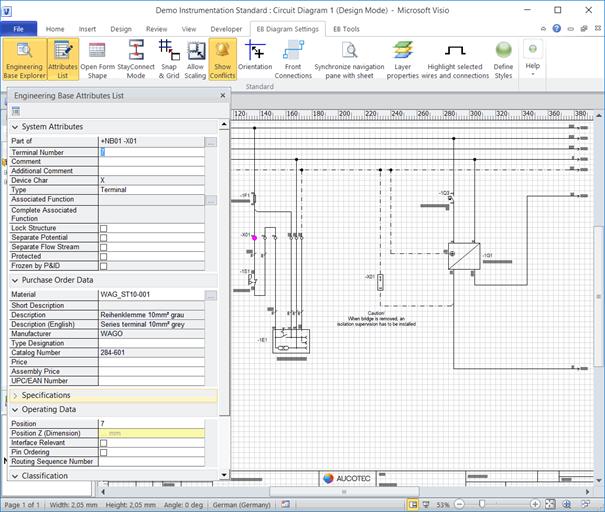Check the Lock Structure checkbox
605x512 pixels.
pos(103,228)
